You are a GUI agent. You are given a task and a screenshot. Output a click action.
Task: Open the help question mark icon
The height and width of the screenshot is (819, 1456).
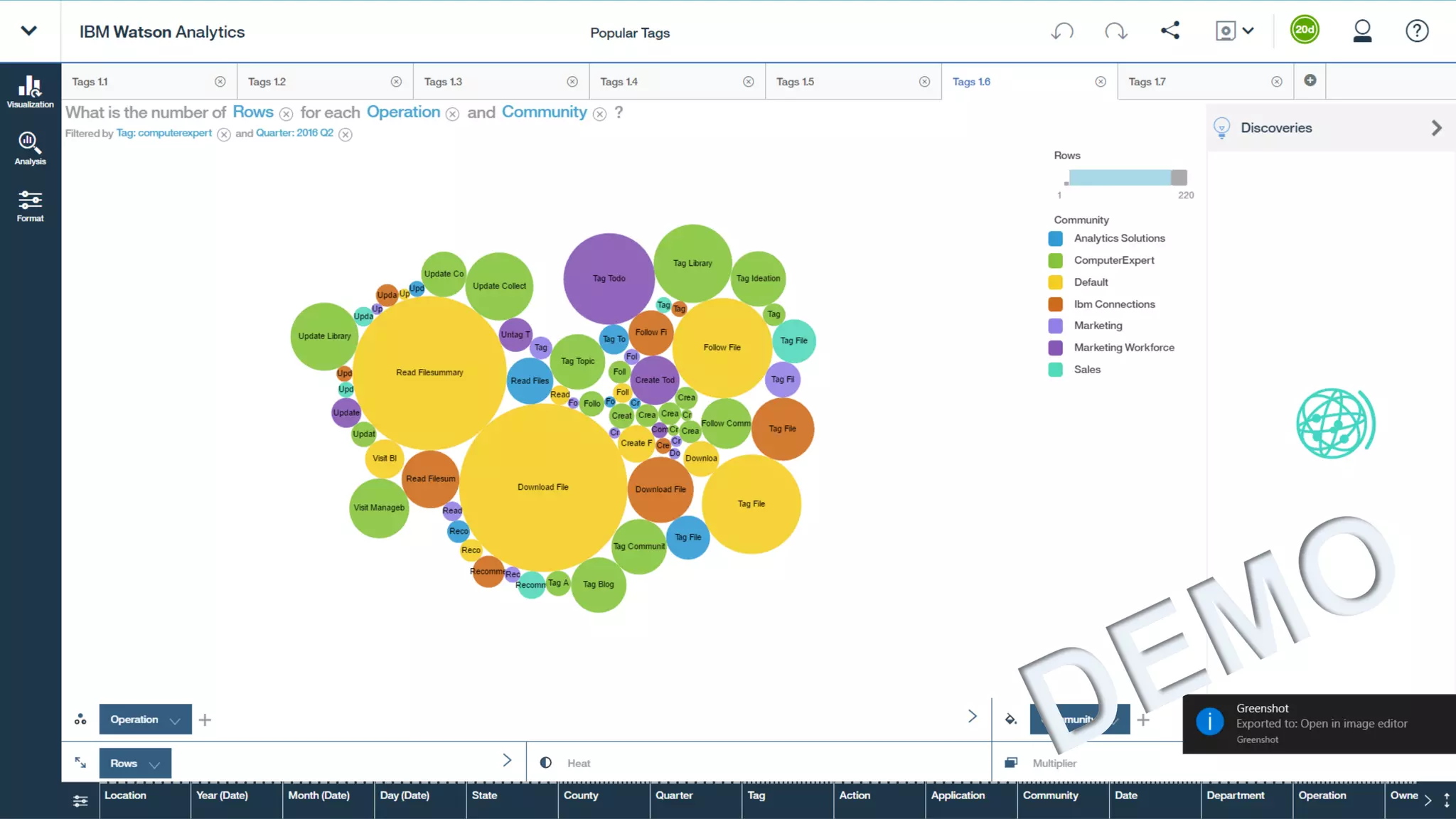point(1416,31)
